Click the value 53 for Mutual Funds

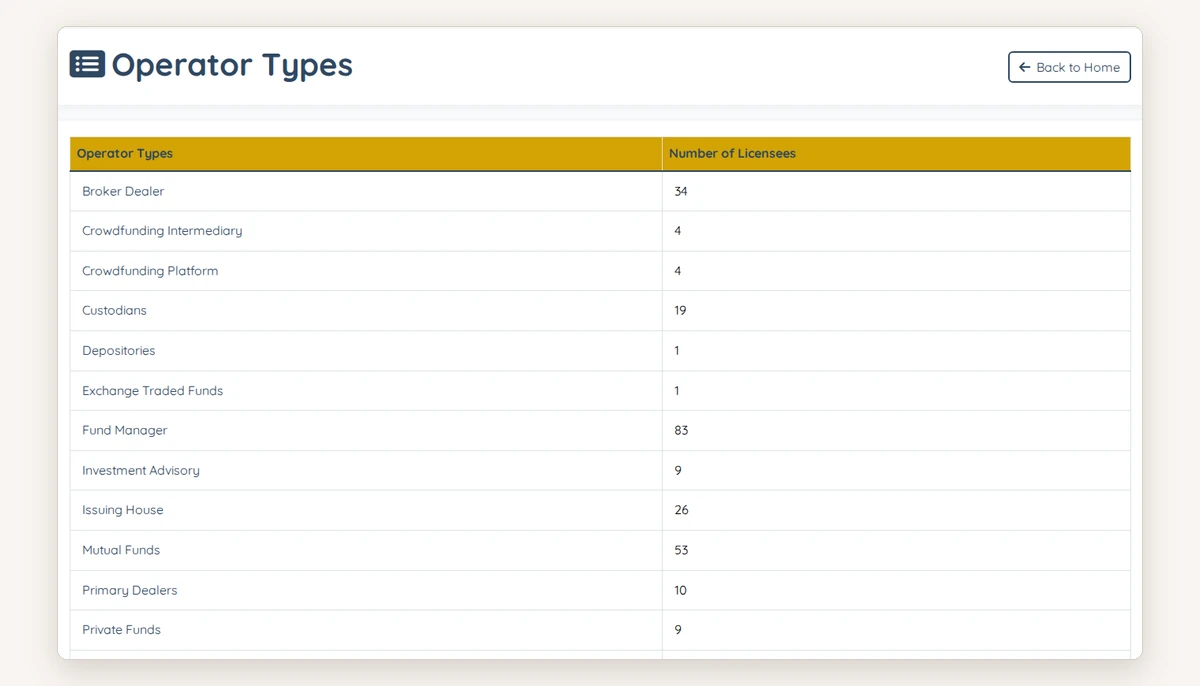(x=681, y=550)
